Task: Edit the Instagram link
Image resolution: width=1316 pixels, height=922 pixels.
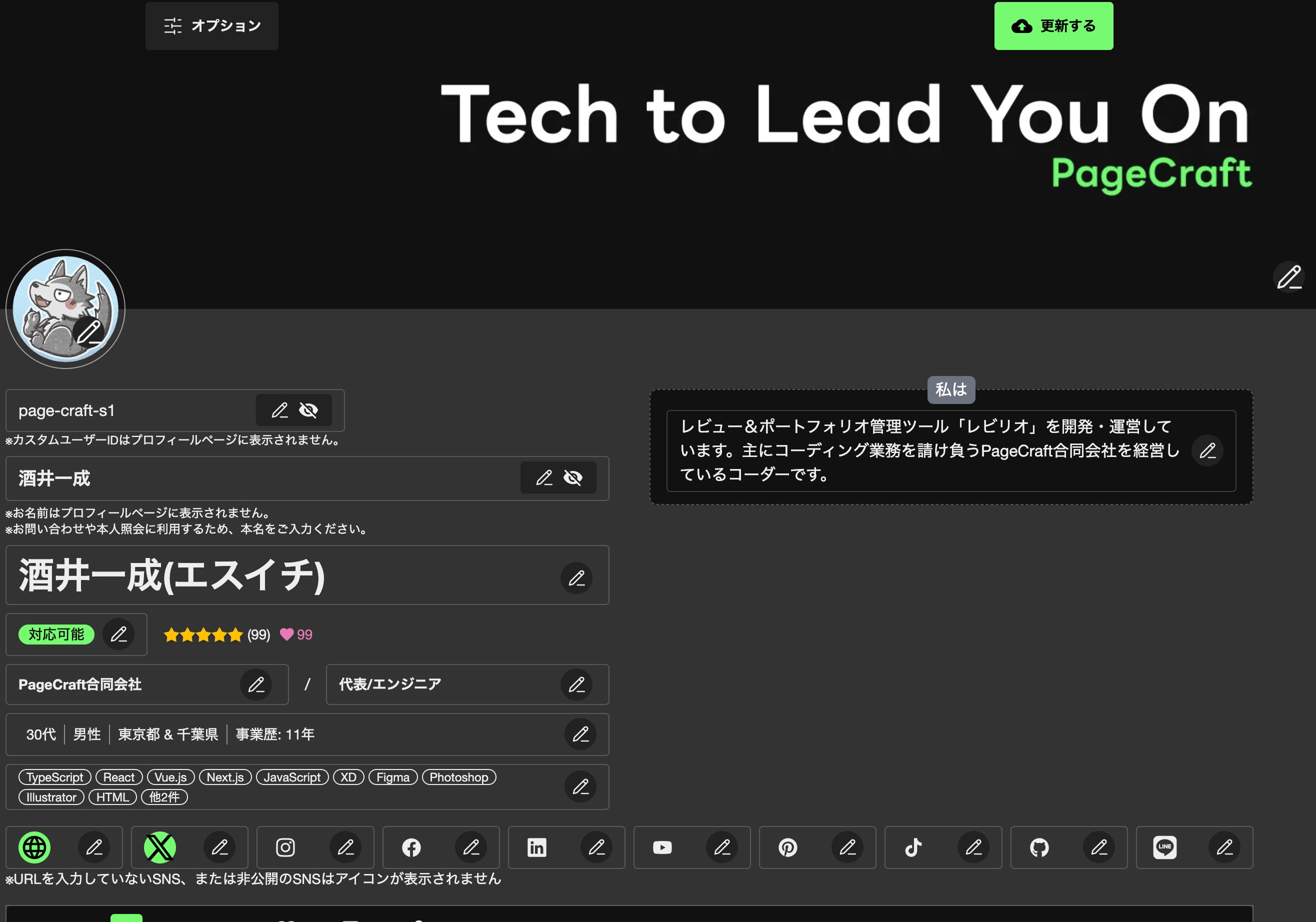Action: point(345,847)
